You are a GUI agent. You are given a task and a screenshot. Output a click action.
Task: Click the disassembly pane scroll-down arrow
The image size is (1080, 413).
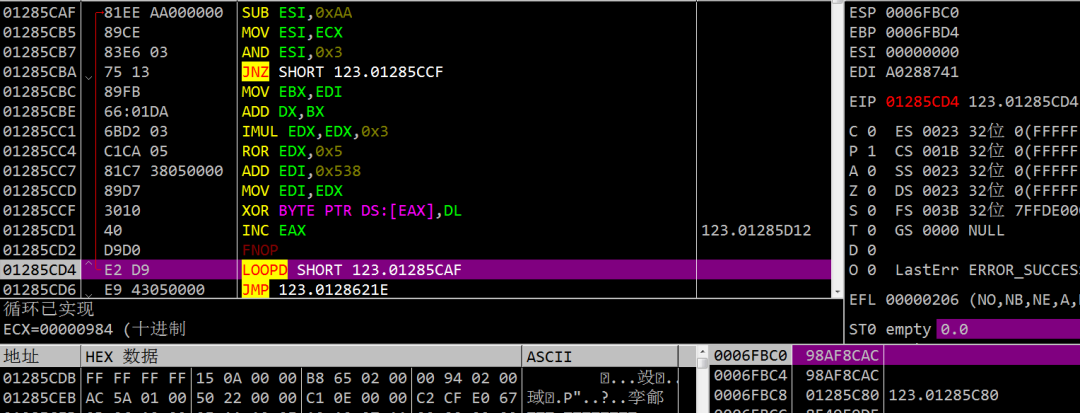click(x=838, y=293)
